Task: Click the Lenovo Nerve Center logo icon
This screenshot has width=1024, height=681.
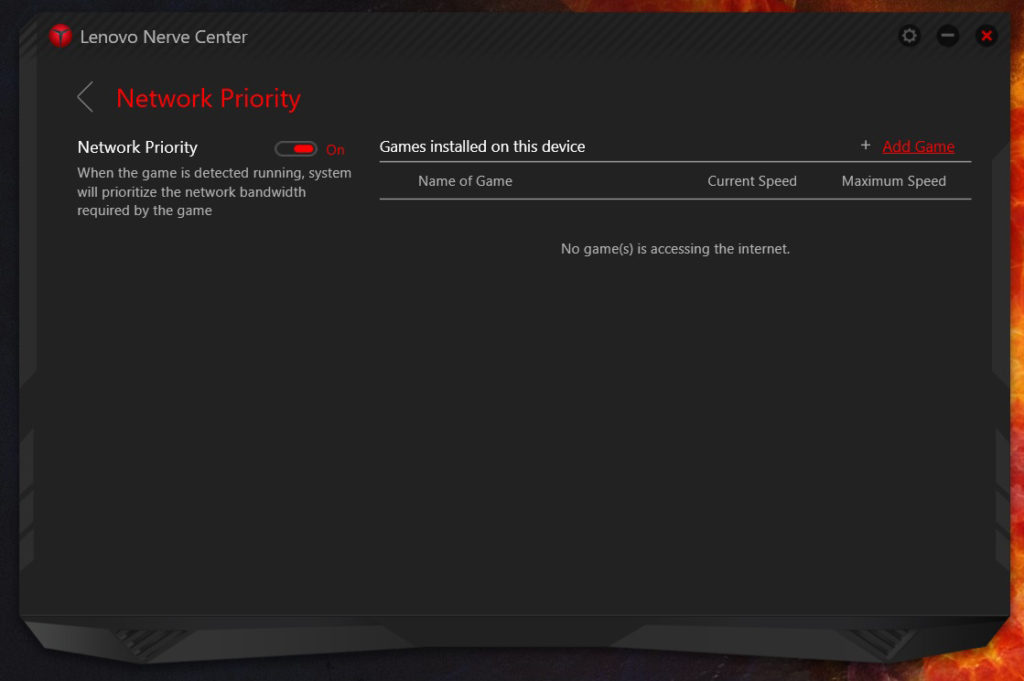Action: coord(61,37)
